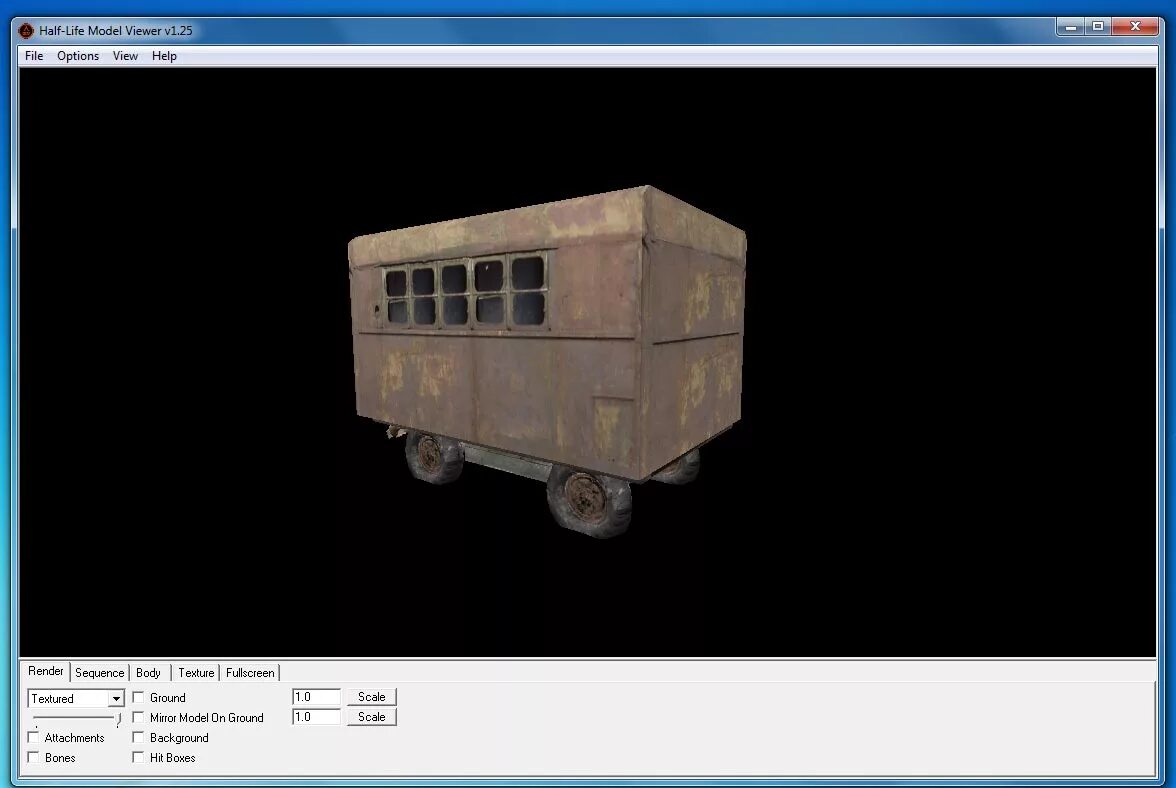Switch to the Sequence tab
Image resolution: width=1176 pixels, height=788 pixels.
pos(100,673)
